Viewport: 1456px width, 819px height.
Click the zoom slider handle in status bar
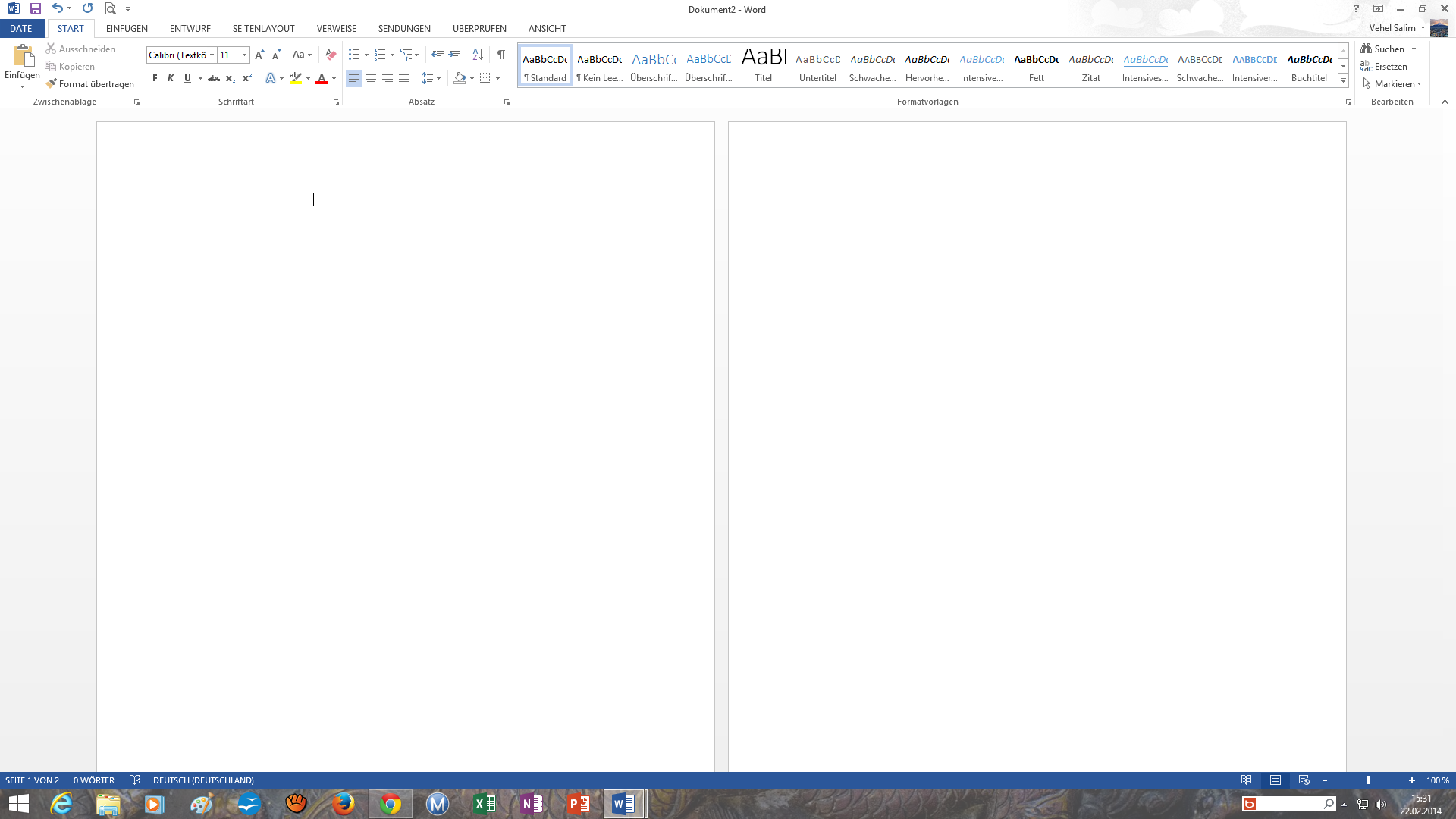pos(1368,780)
